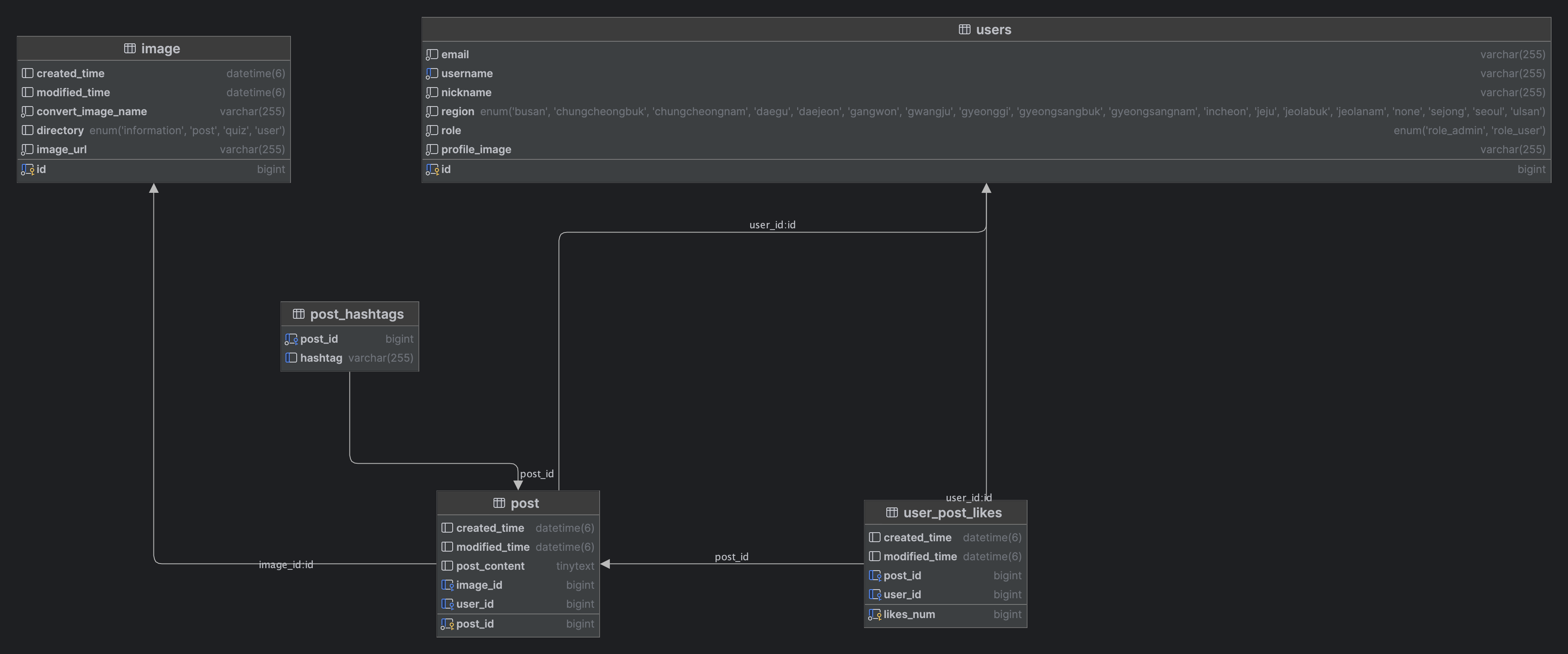Click the table icon next to users header
Image resolution: width=1568 pixels, height=654 pixels.
[x=964, y=29]
